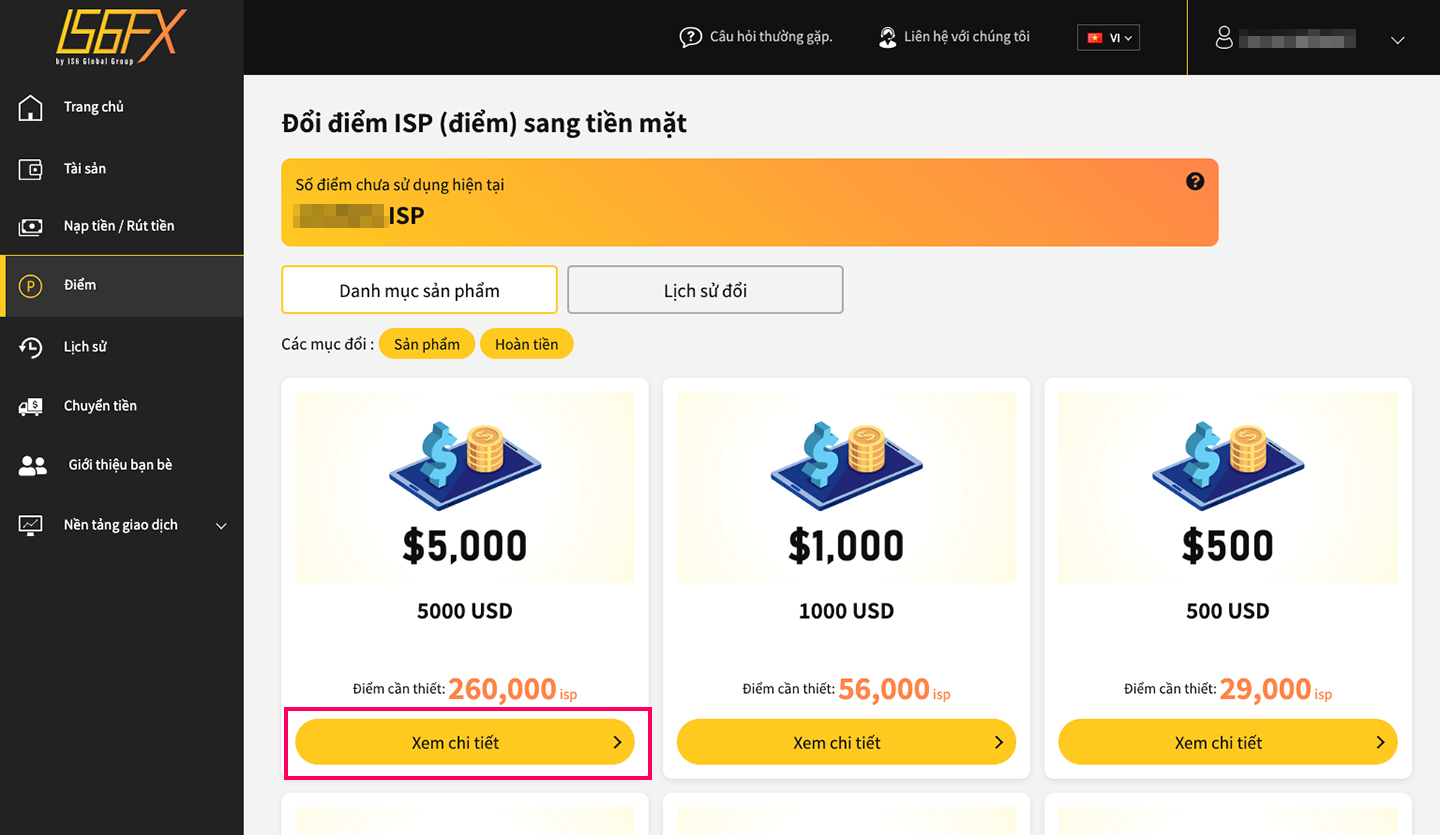The image size is (1440, 835).
Task: Open Giới thiệu bạn bè people icon
Action: pos(33,465)
